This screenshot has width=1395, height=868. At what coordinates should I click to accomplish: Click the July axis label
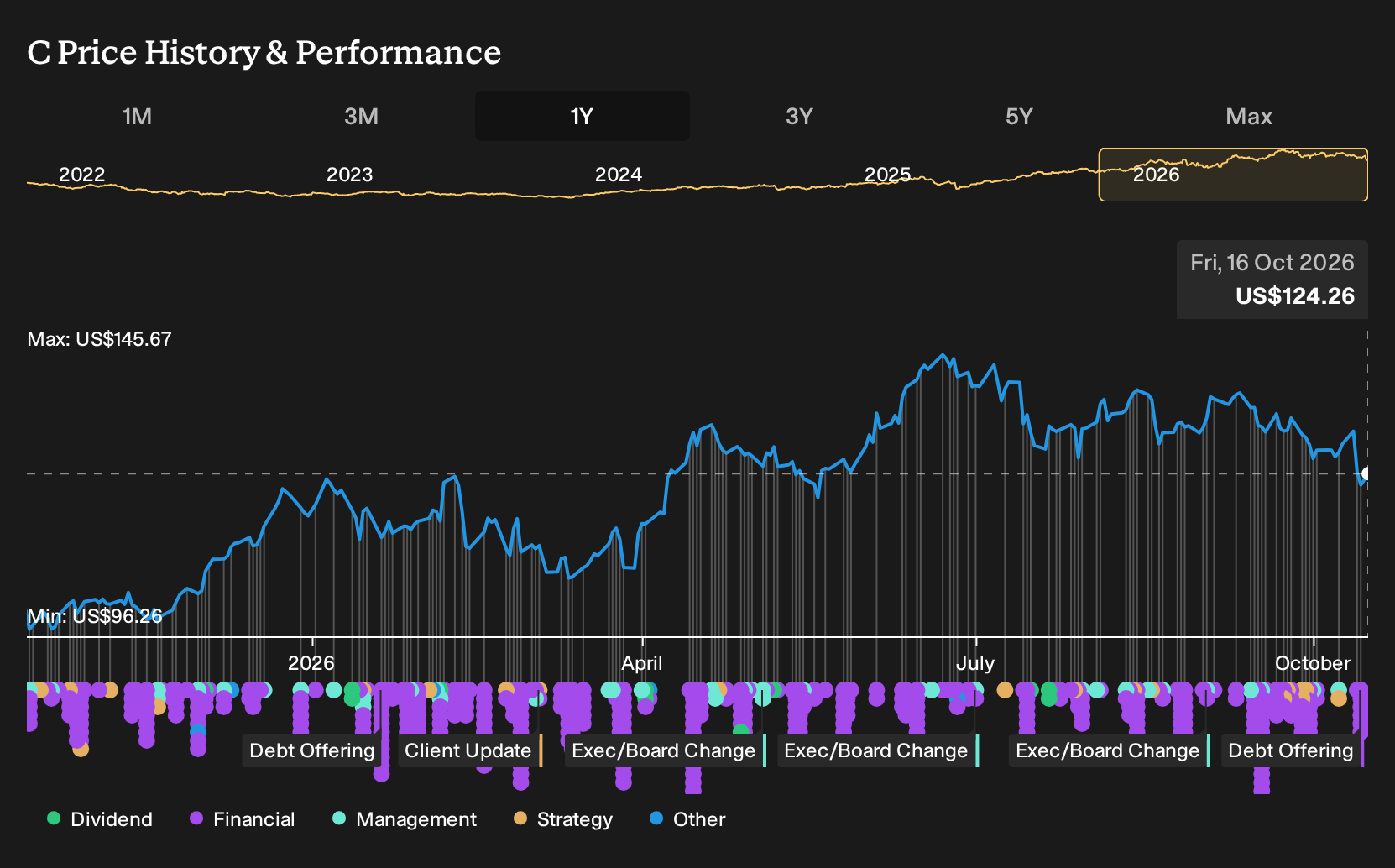(975, 663)
